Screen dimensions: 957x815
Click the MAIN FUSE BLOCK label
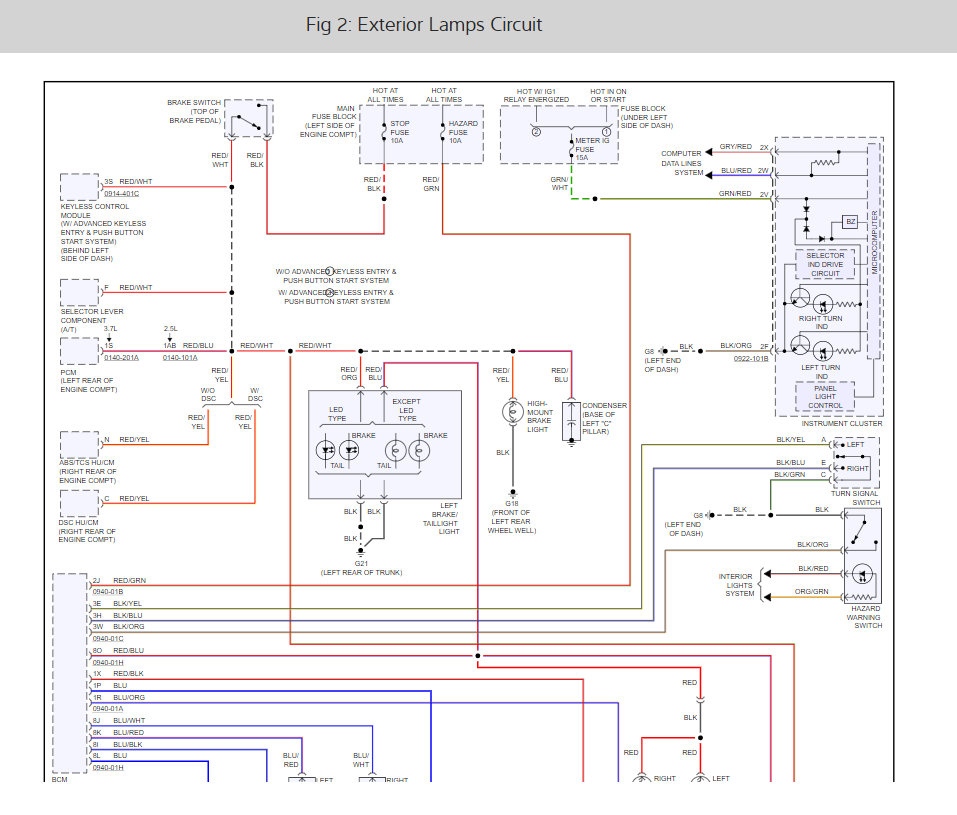330,121
